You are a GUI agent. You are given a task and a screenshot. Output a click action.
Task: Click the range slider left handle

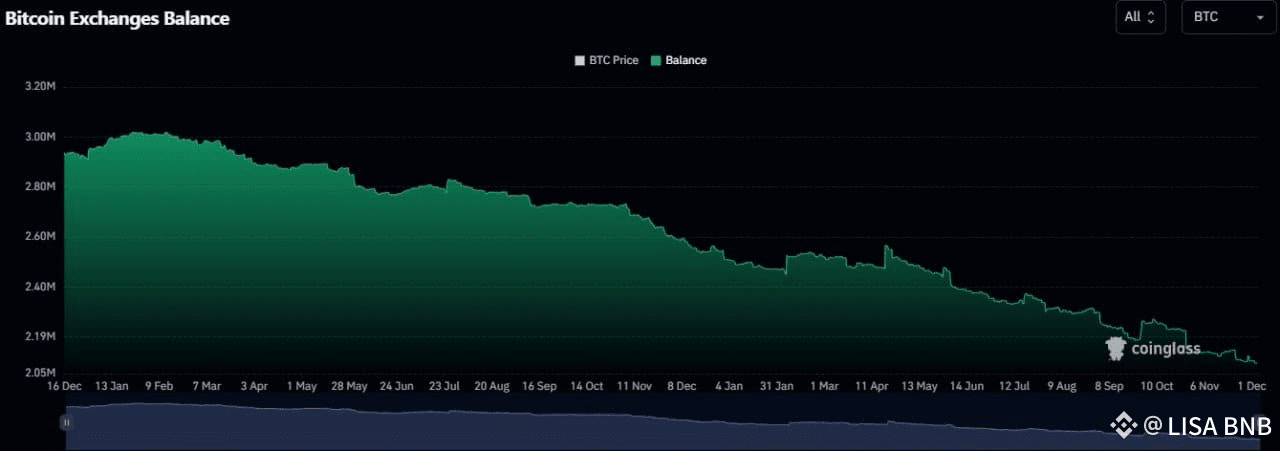point(66,423)
